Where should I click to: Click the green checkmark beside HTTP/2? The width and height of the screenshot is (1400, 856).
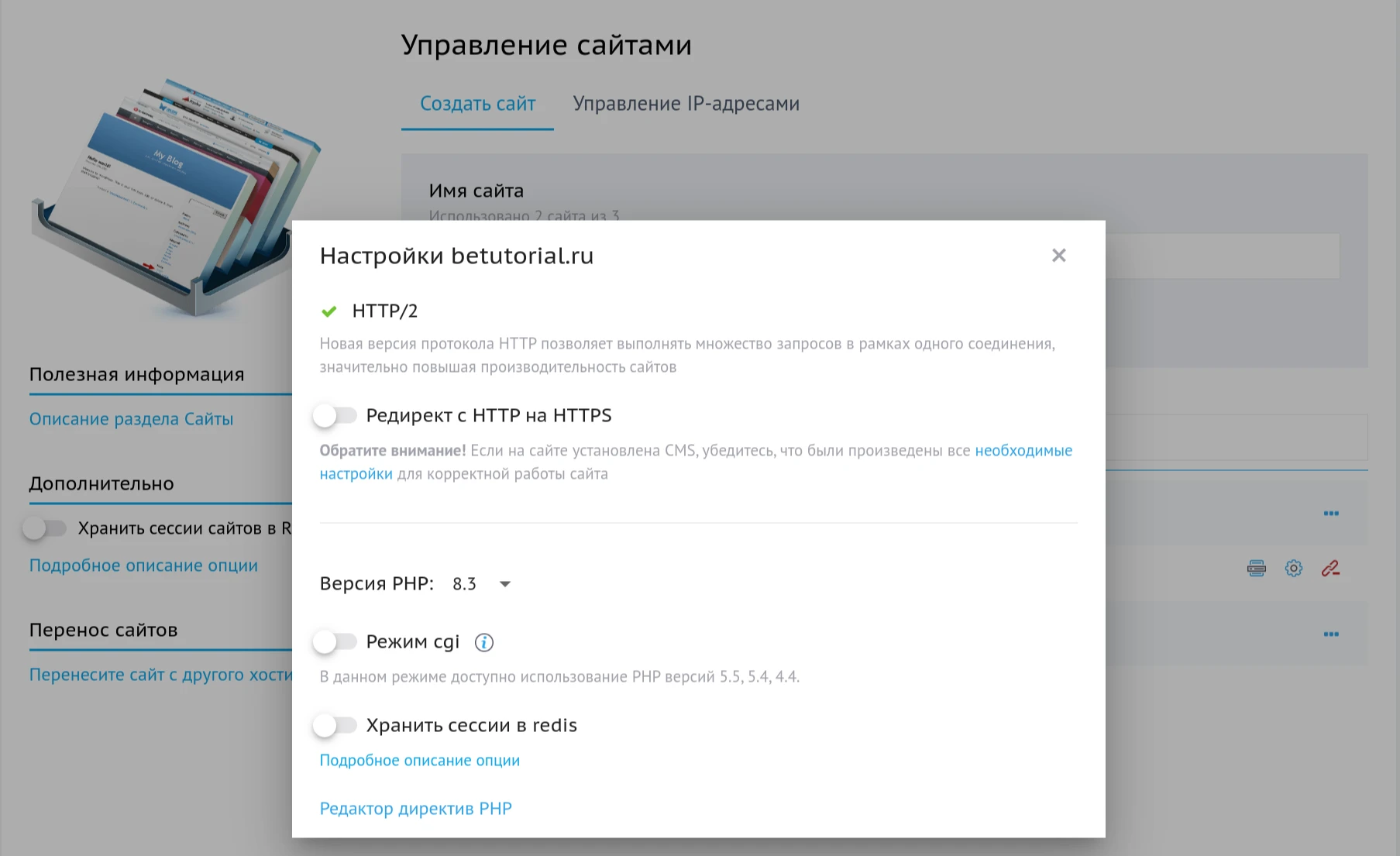[x=329, y=310]
